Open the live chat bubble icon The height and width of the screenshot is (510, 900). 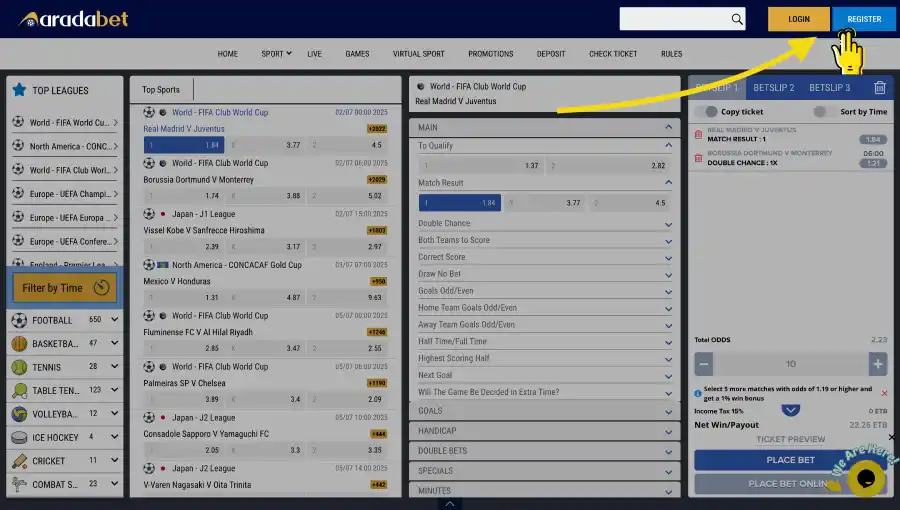point(866,478)
